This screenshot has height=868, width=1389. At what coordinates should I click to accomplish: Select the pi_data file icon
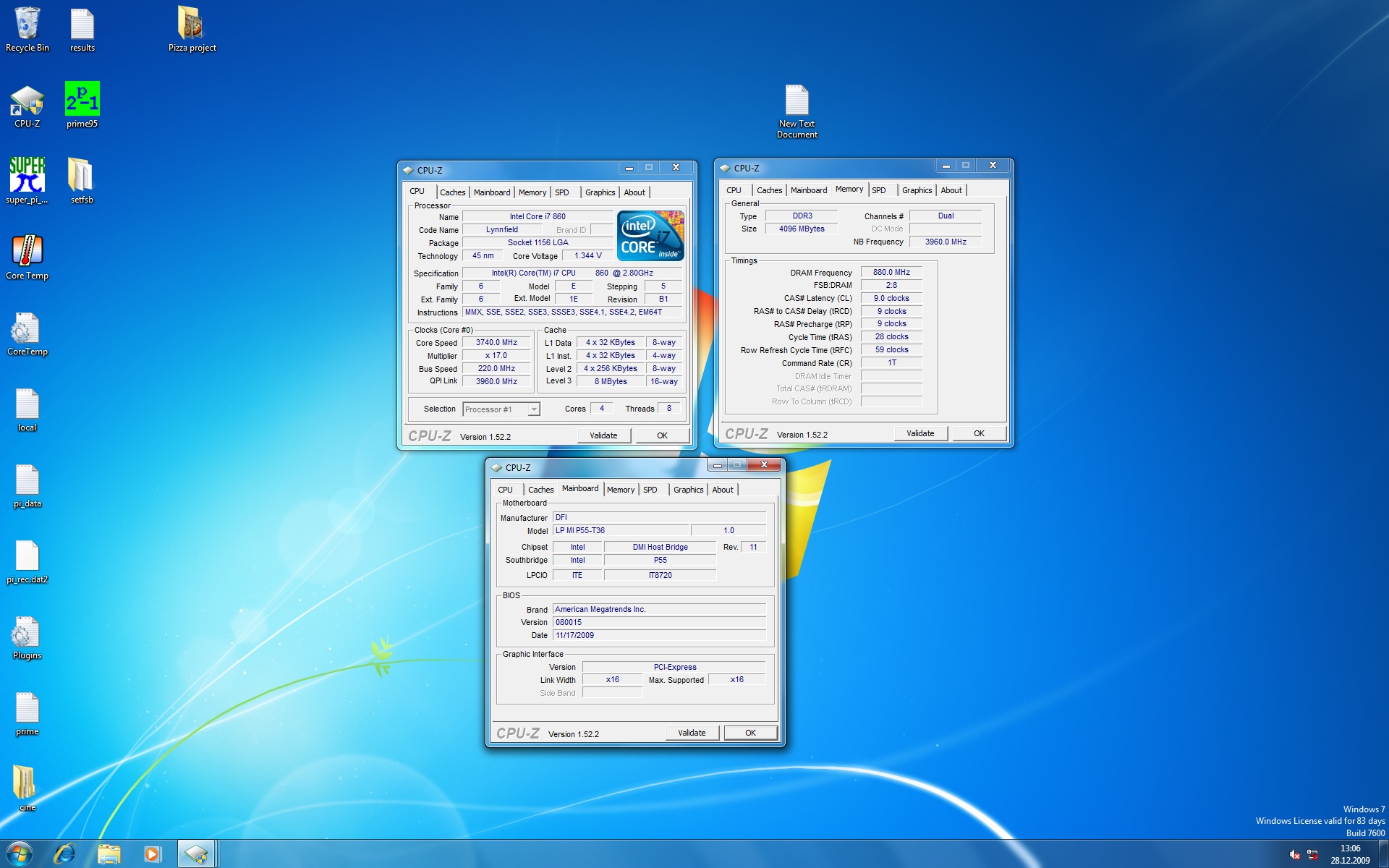(x=27, y=485)
